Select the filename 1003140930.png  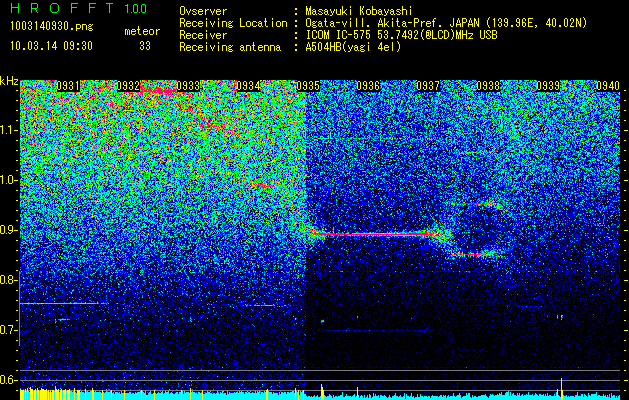point(52,27)
